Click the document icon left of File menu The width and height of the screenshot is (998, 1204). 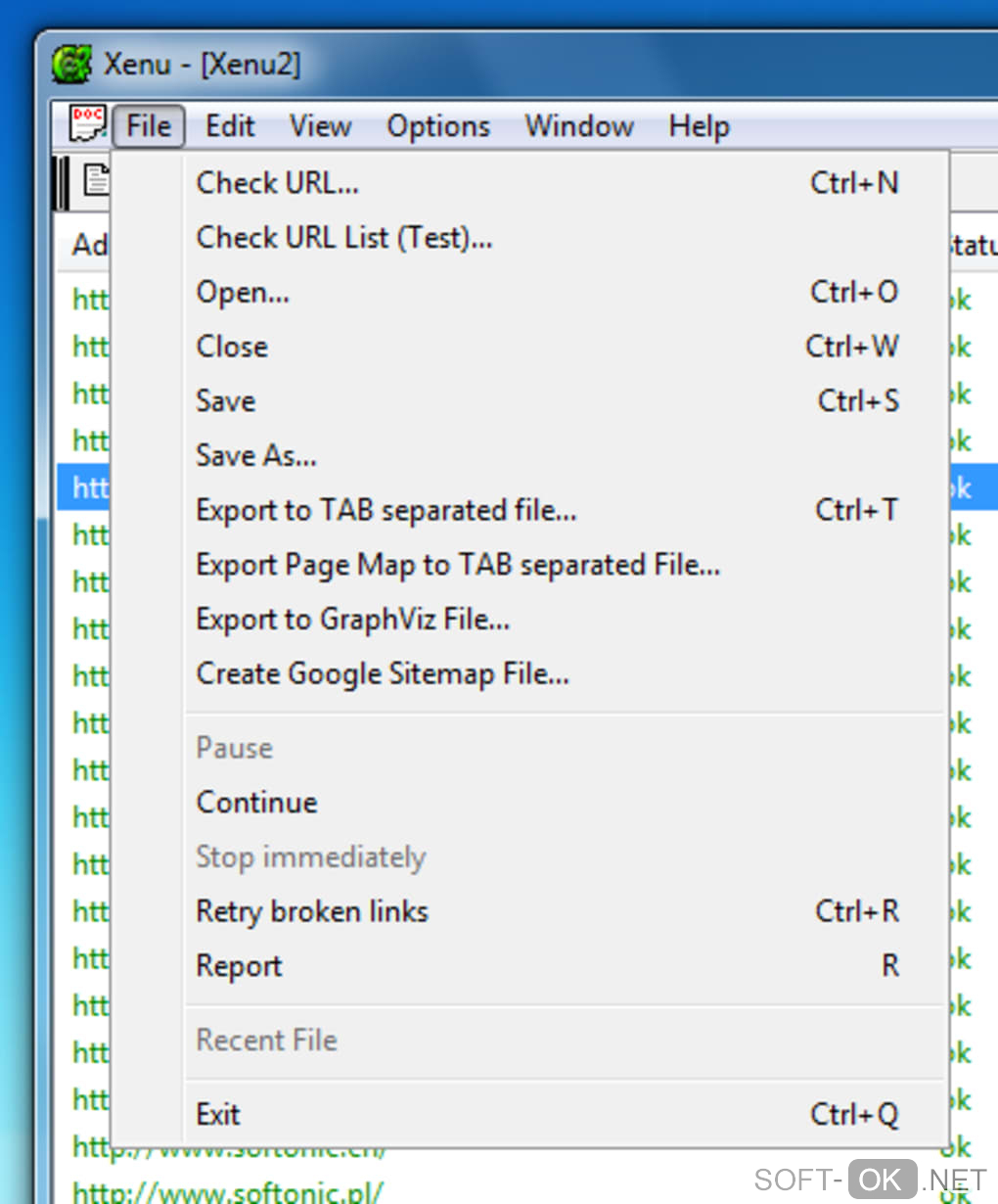(x=88, y=125)
